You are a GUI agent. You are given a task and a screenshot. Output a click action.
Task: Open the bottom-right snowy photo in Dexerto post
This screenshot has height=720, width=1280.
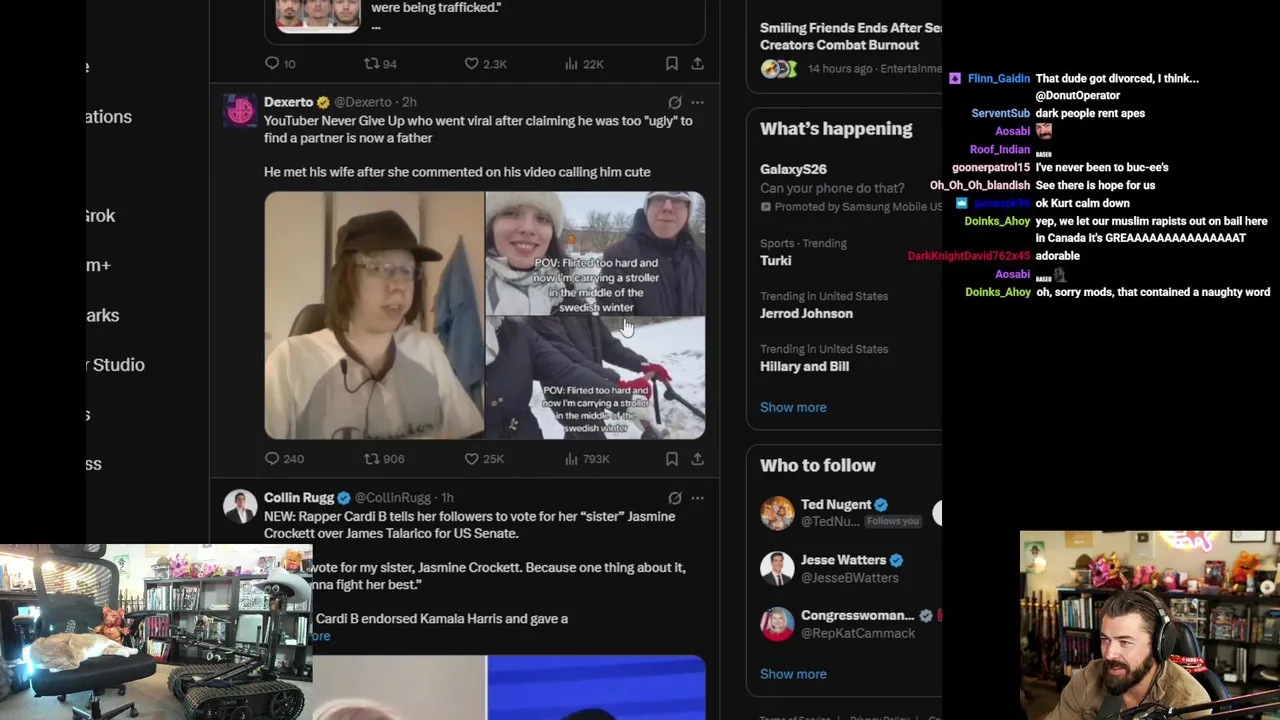pyautogui.click(x=596, y=378)
